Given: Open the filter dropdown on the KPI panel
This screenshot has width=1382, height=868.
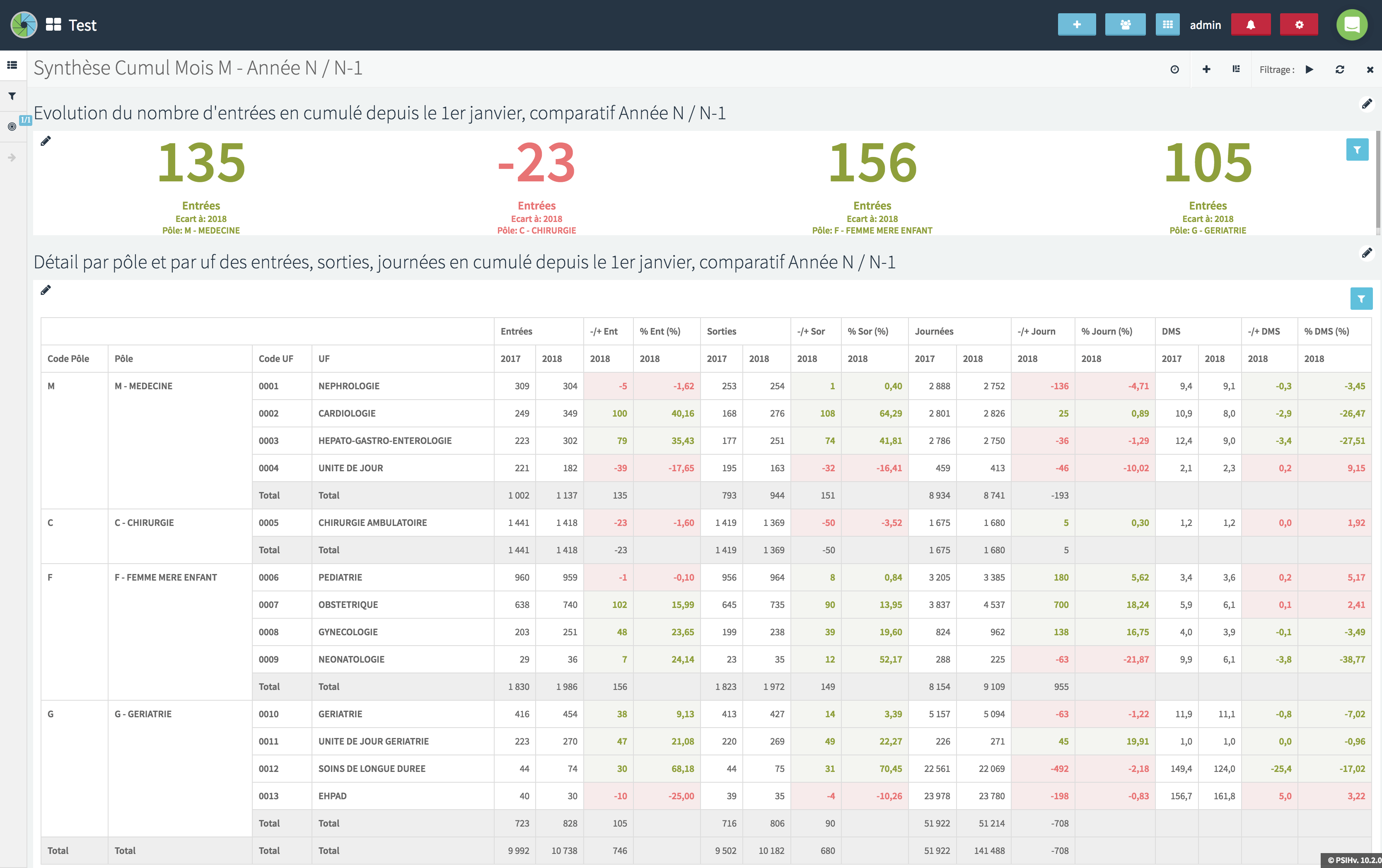Looking at the screenshot, I should coord(1357,150).
